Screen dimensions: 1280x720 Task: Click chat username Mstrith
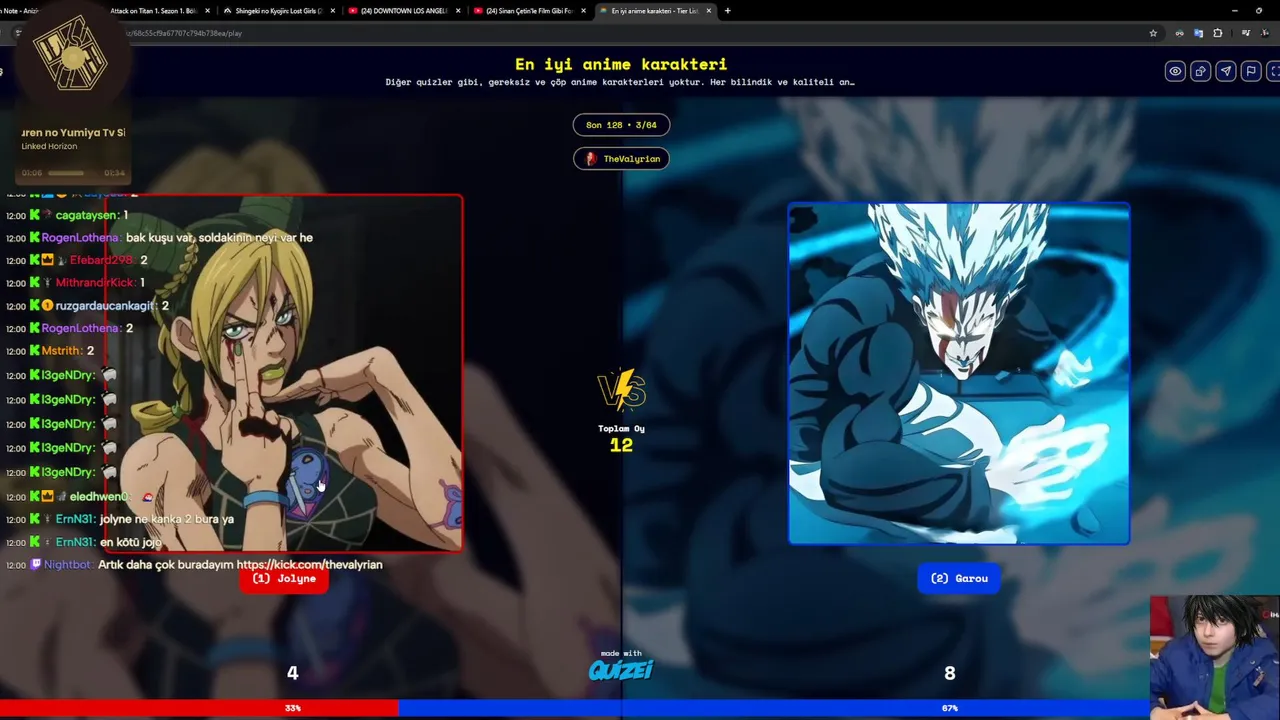tap(62, 351)
